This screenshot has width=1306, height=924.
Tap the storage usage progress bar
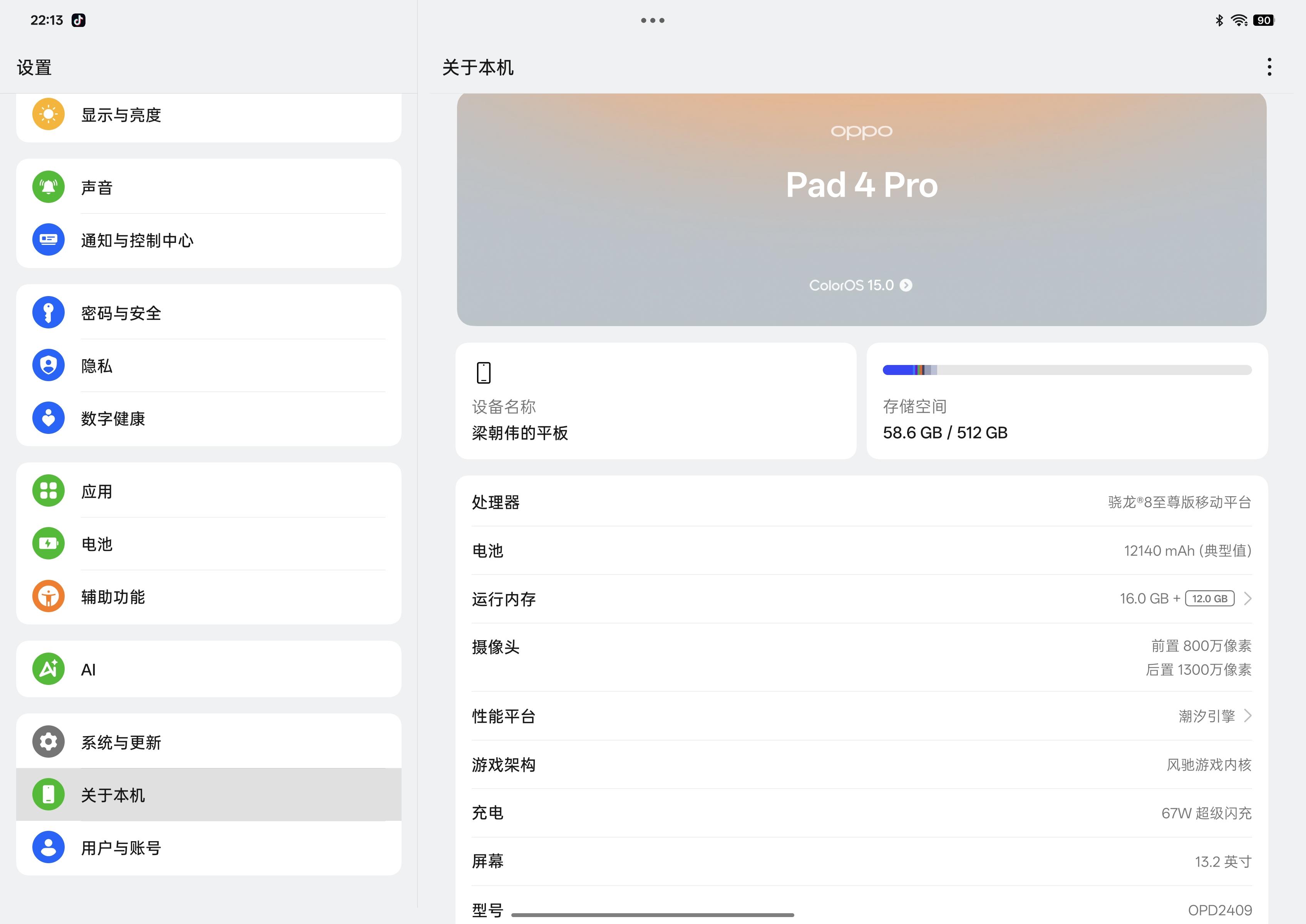pyautogui.click(x=1067, y=370)
